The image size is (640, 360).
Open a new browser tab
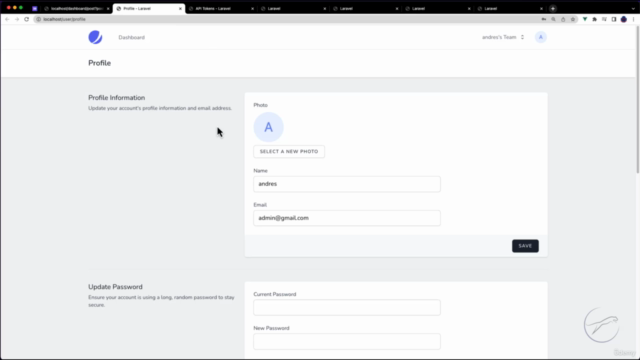(x=553, y=9)
